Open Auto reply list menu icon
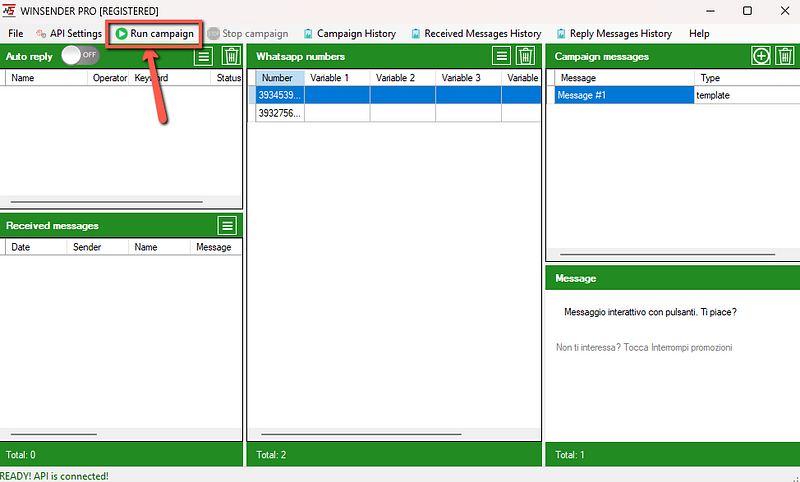The width and height of the screenshot is (800, 482). click(x=203, y=56)
